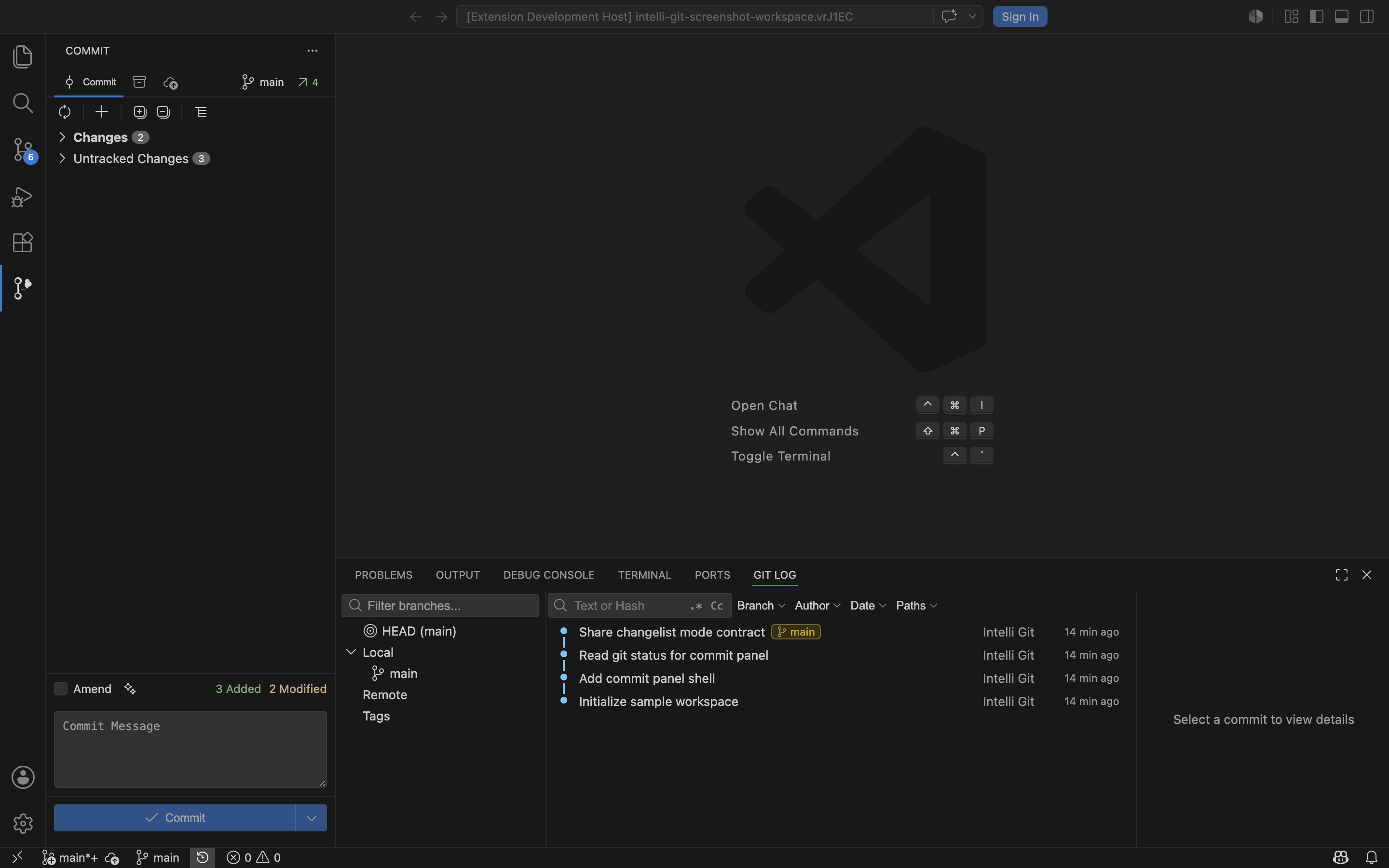This screenshot has height=868, width=1389.
Task: Open the chat icon in title bar
Action: (x=949, y=16)
